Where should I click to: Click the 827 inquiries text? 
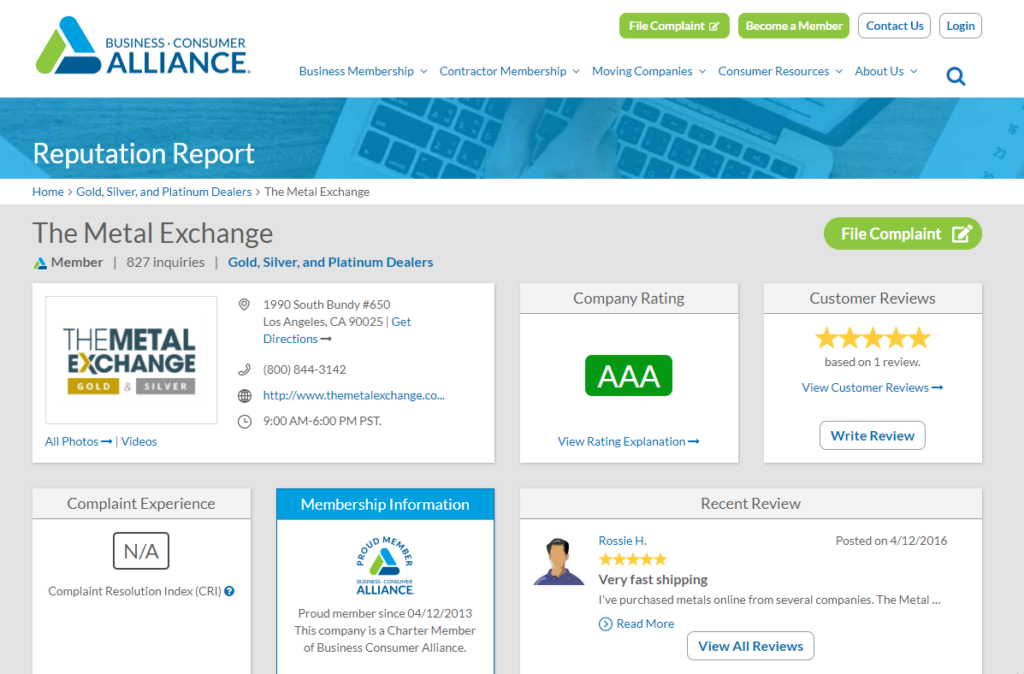165,263
